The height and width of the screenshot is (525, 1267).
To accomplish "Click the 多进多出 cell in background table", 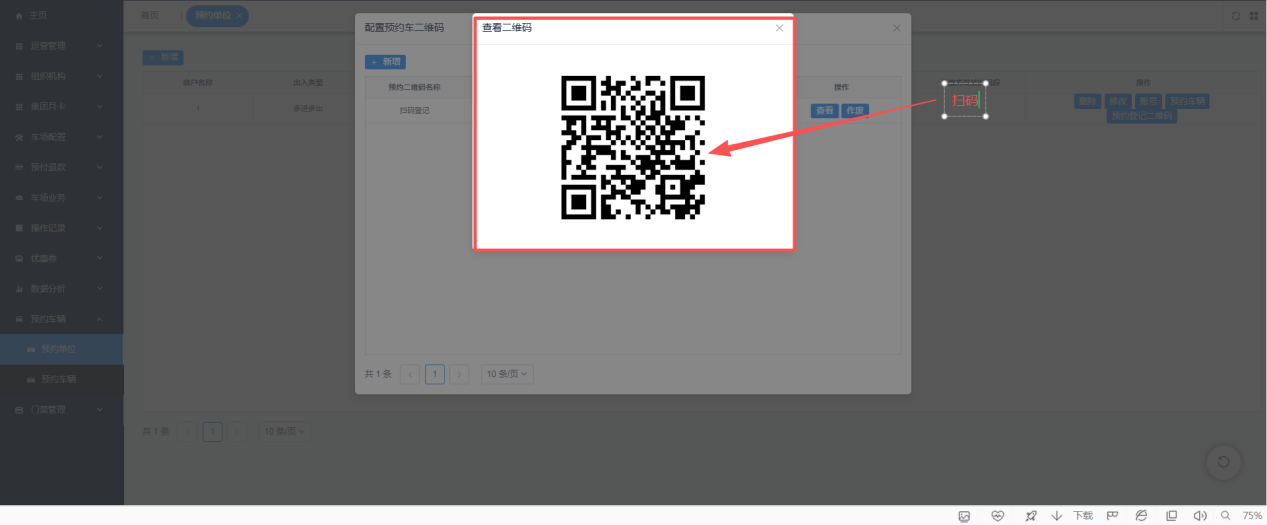I will 308,106.
